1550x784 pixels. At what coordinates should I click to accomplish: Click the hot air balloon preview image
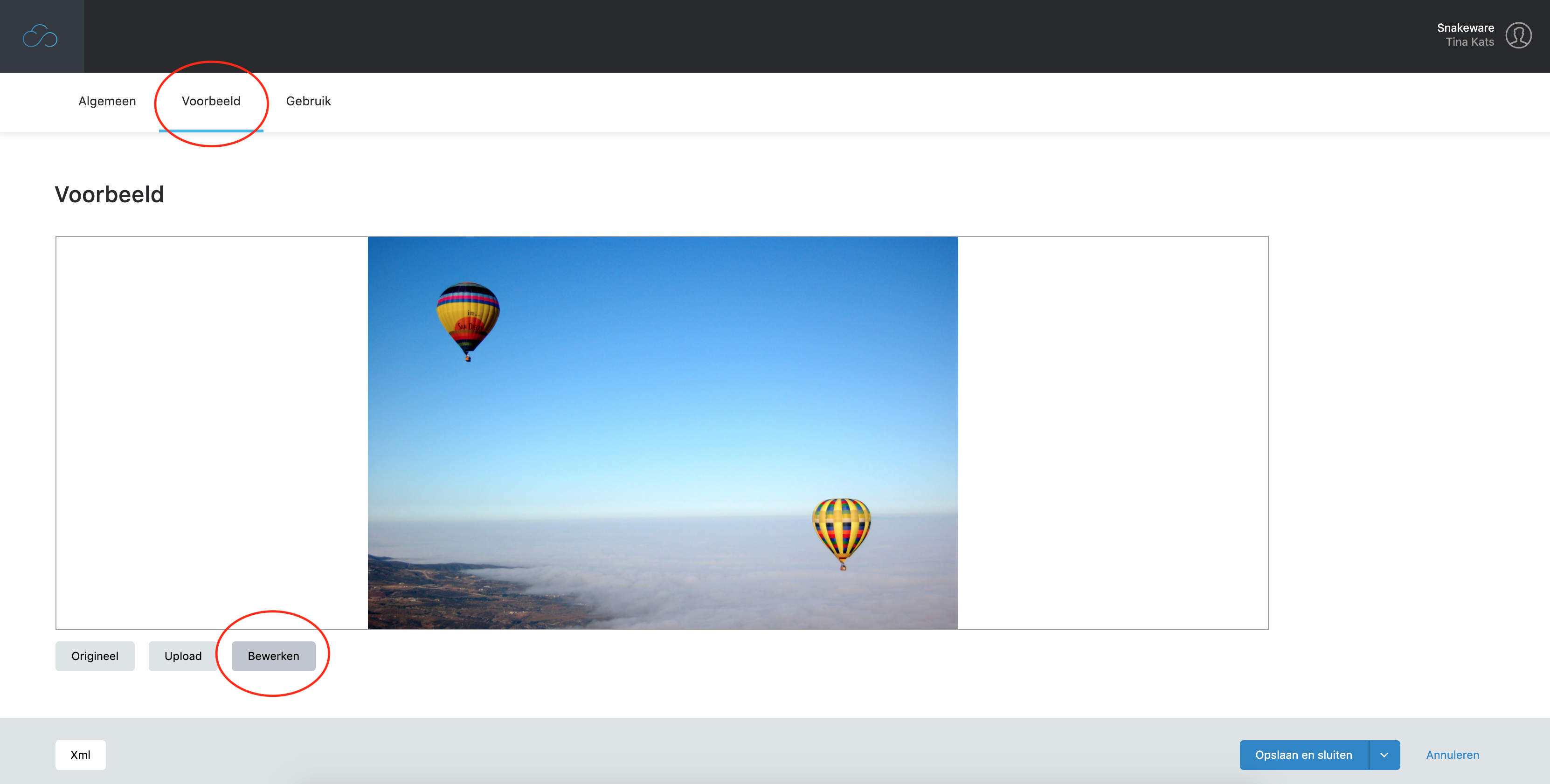coord(663,433)
